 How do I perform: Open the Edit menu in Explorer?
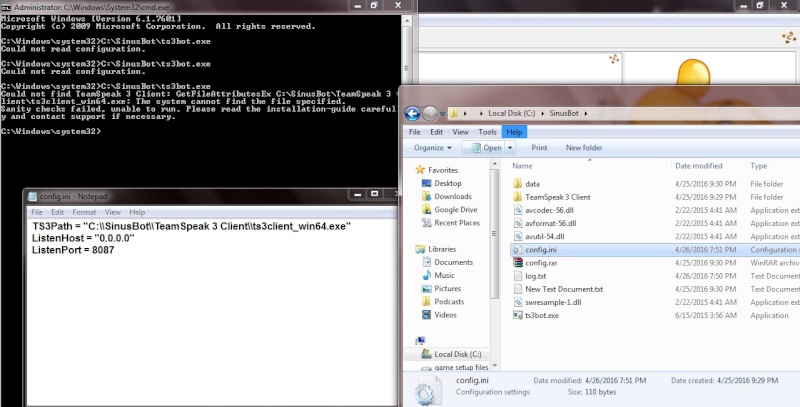[436, 132]
